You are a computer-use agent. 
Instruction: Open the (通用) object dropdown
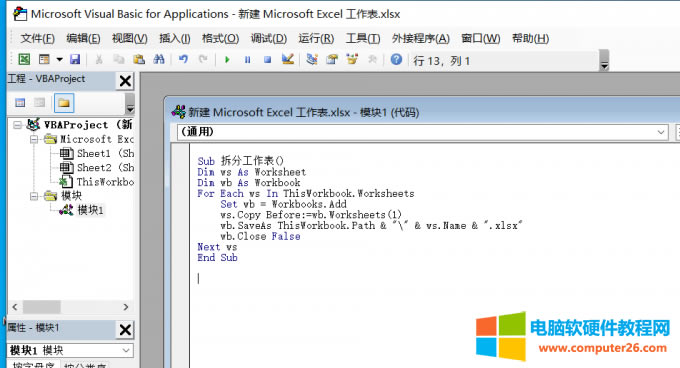tap(660, 132)
